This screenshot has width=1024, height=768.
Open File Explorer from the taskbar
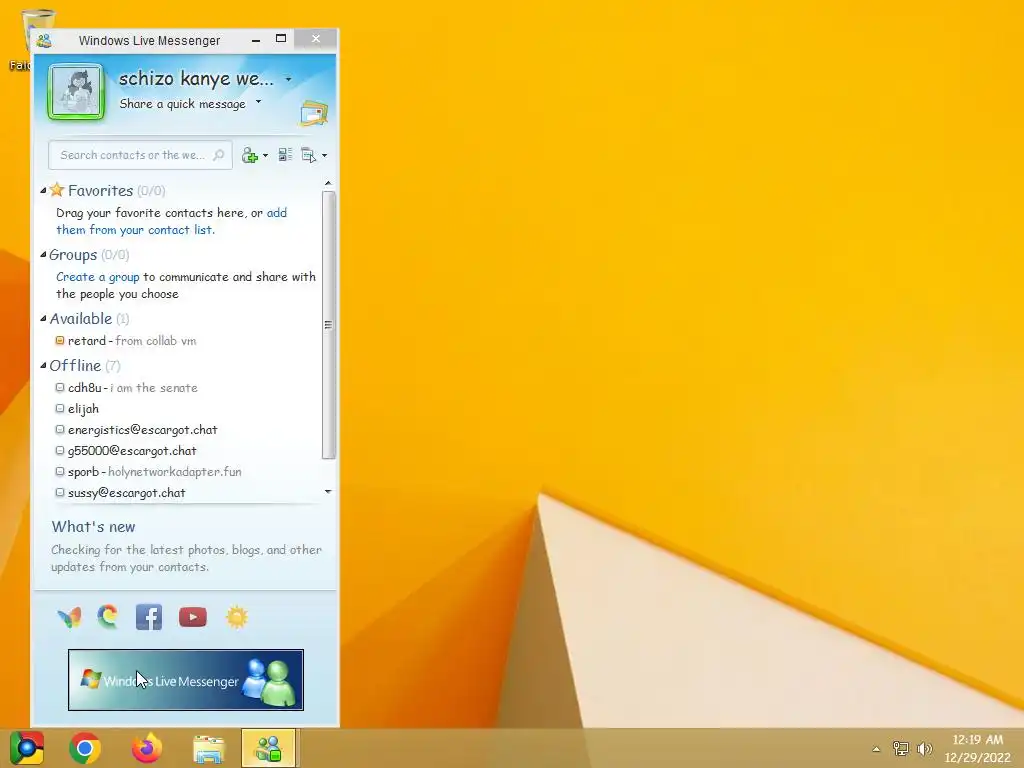pyautogui.click(x=208, y=749)
